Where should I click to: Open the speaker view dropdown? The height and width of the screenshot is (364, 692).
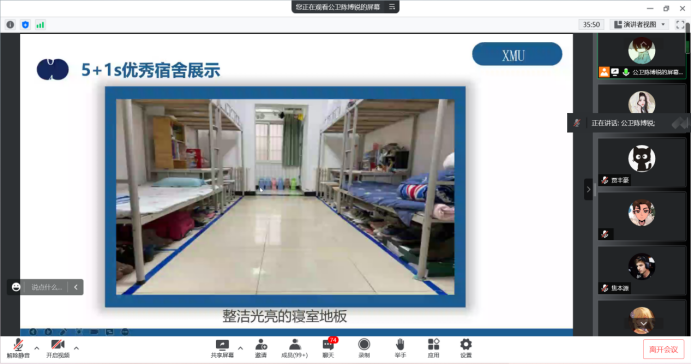[x=640, y=25]
